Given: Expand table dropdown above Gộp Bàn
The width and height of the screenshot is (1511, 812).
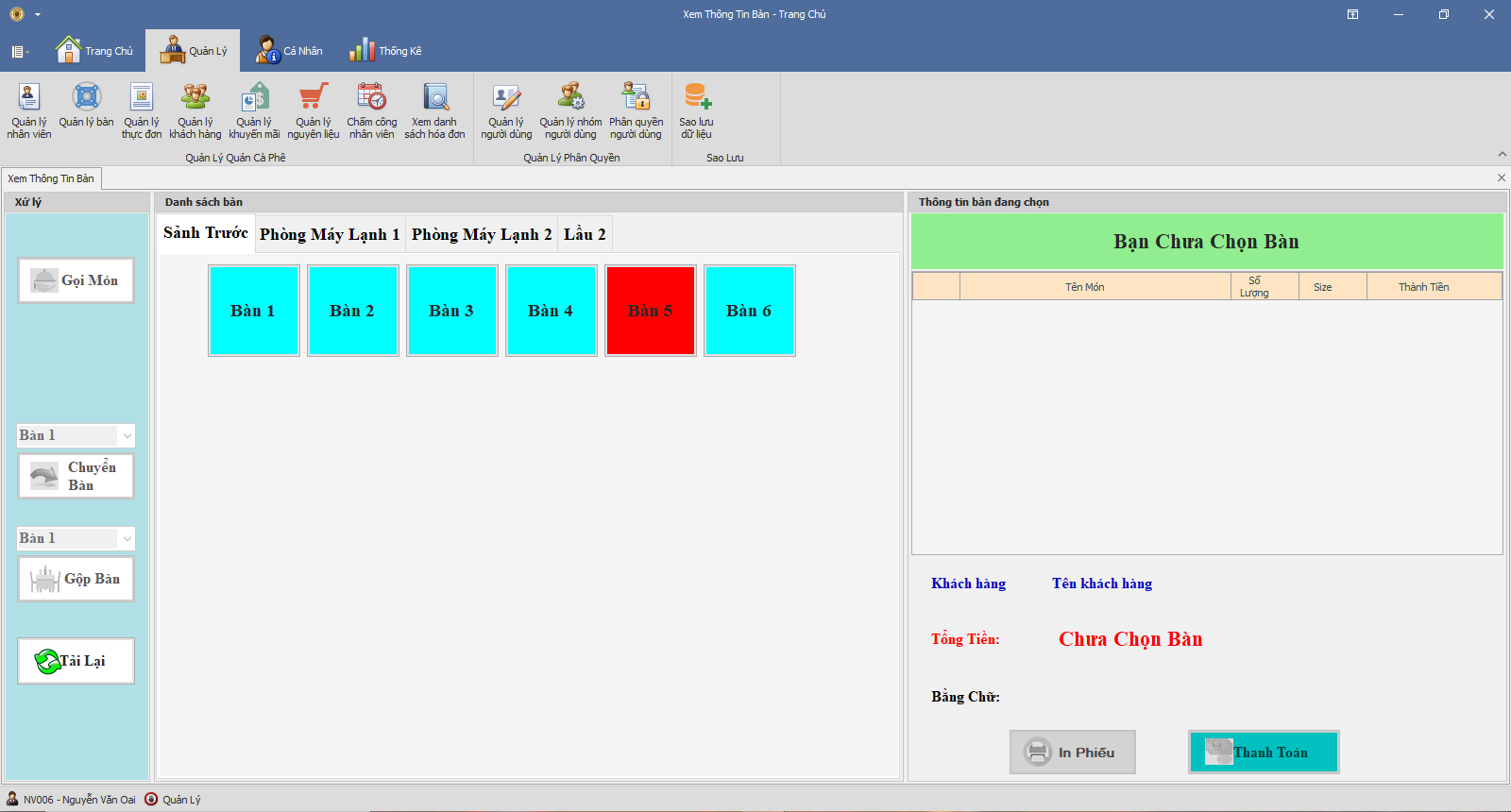Looking at the screenshot, I should pos(127,538).
